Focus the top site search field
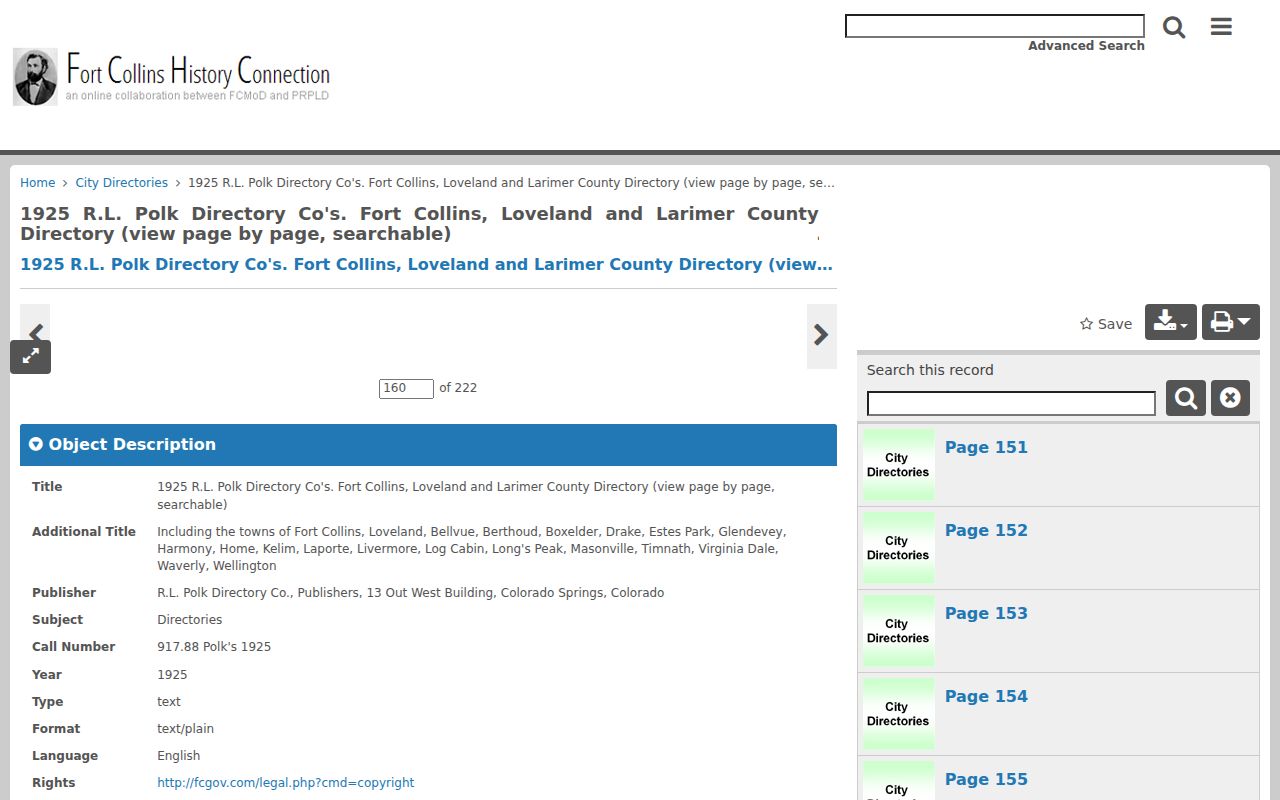This screenshot has height=800, width=1280. point(995,26)
